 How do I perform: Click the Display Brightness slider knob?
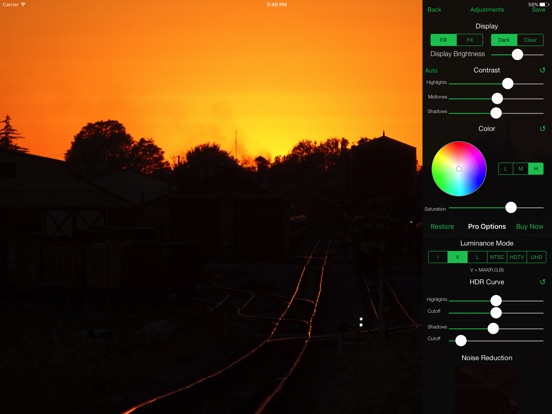coord(517,55)
